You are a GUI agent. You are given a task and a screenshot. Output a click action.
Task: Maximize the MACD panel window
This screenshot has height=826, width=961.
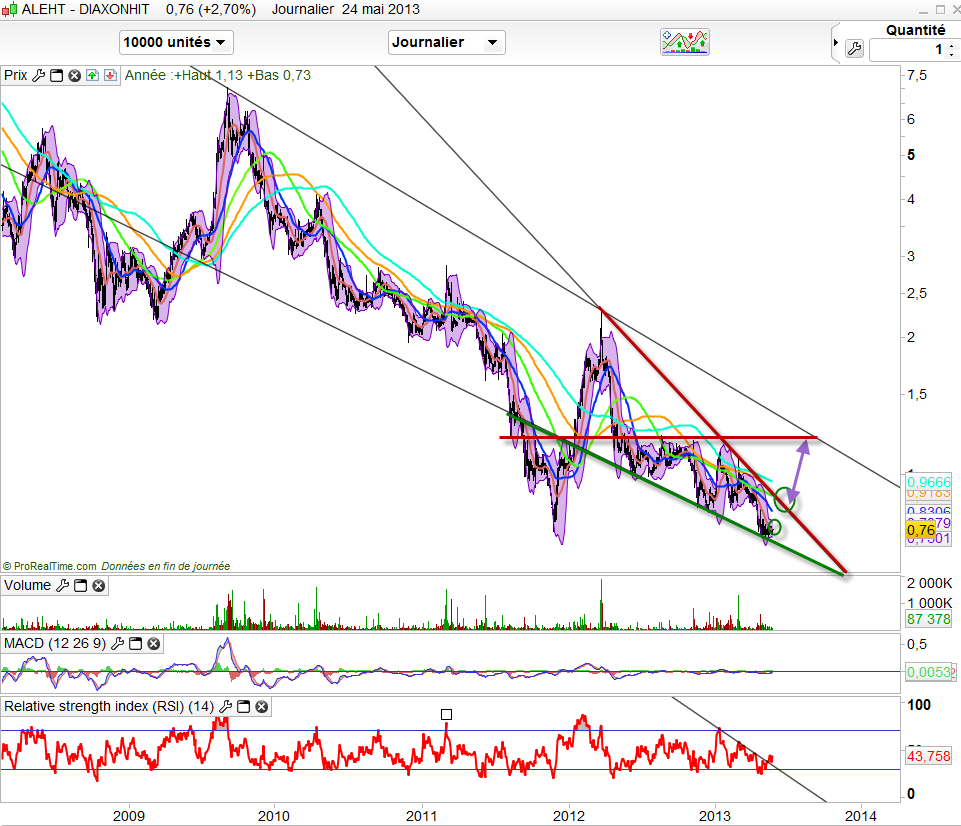click(x=135, y=644)
